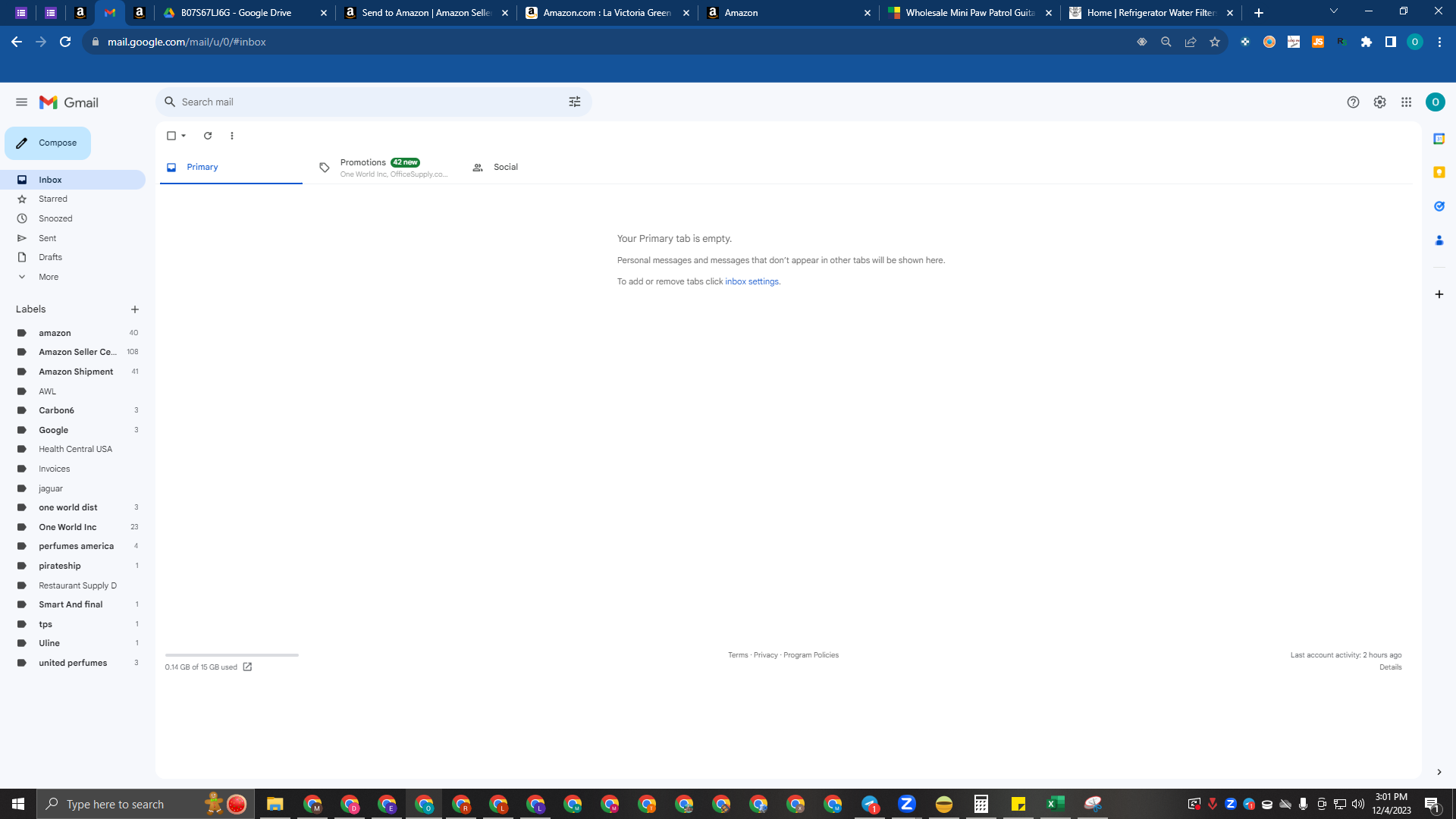Image resolution: width=1456 pixels, height=819 pixels.
Task: Switch to the Primary tab
Action: click(231, 168)
